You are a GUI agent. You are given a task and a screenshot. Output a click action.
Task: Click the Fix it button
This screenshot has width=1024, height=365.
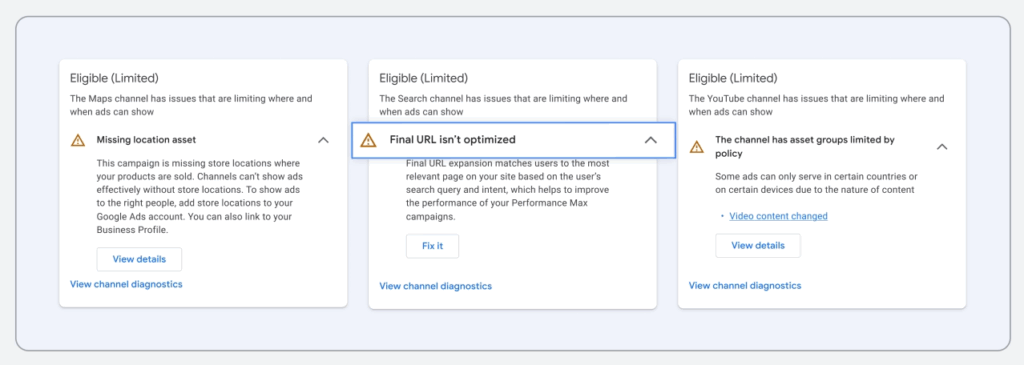pyautogui.click(x=432, y=246)
